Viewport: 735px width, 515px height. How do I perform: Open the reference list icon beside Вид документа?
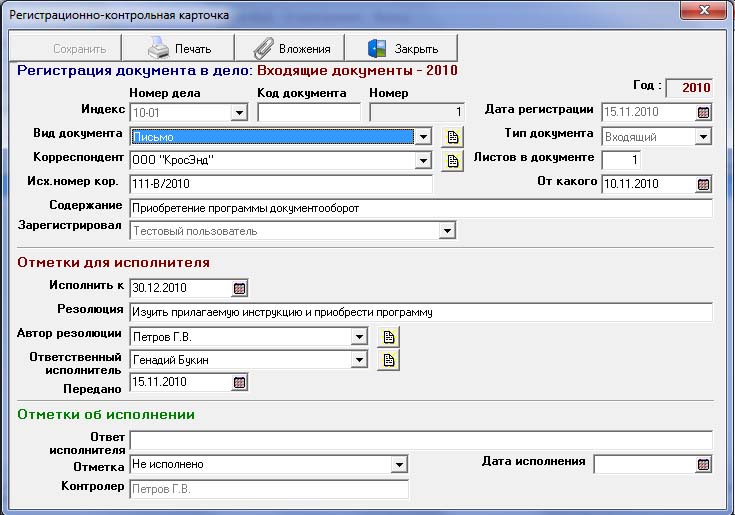451,137
